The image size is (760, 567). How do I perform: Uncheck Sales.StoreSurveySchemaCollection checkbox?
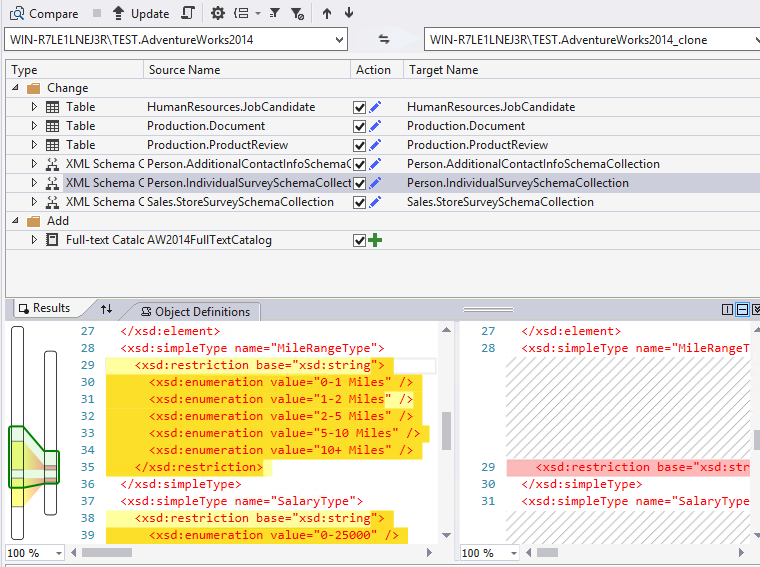[x=359, y=203]
